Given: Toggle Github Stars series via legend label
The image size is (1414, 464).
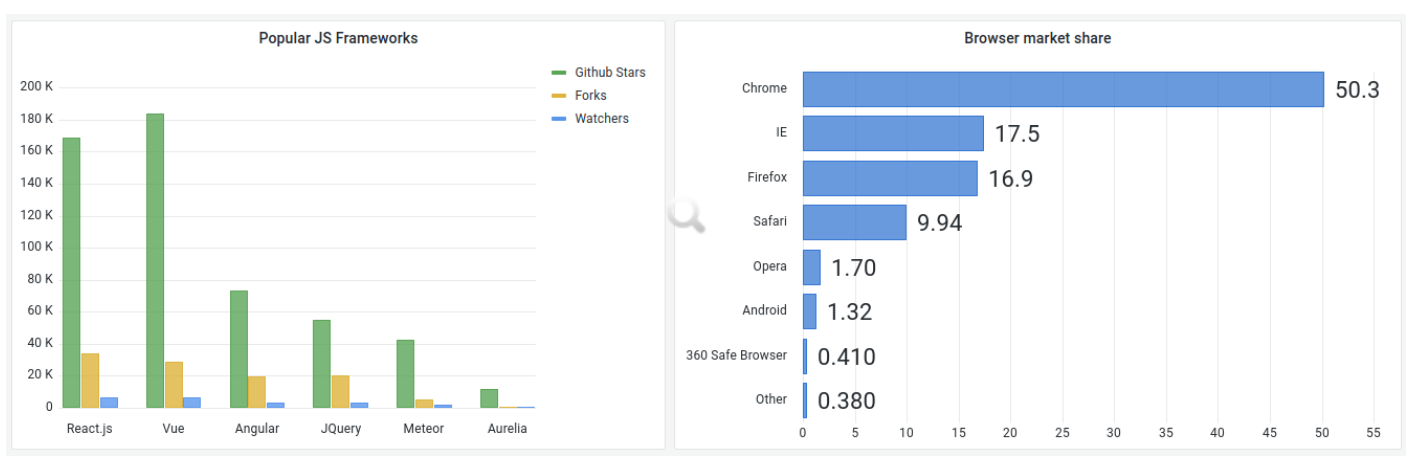Looking at the screenshot, I should tap(609, 73).
